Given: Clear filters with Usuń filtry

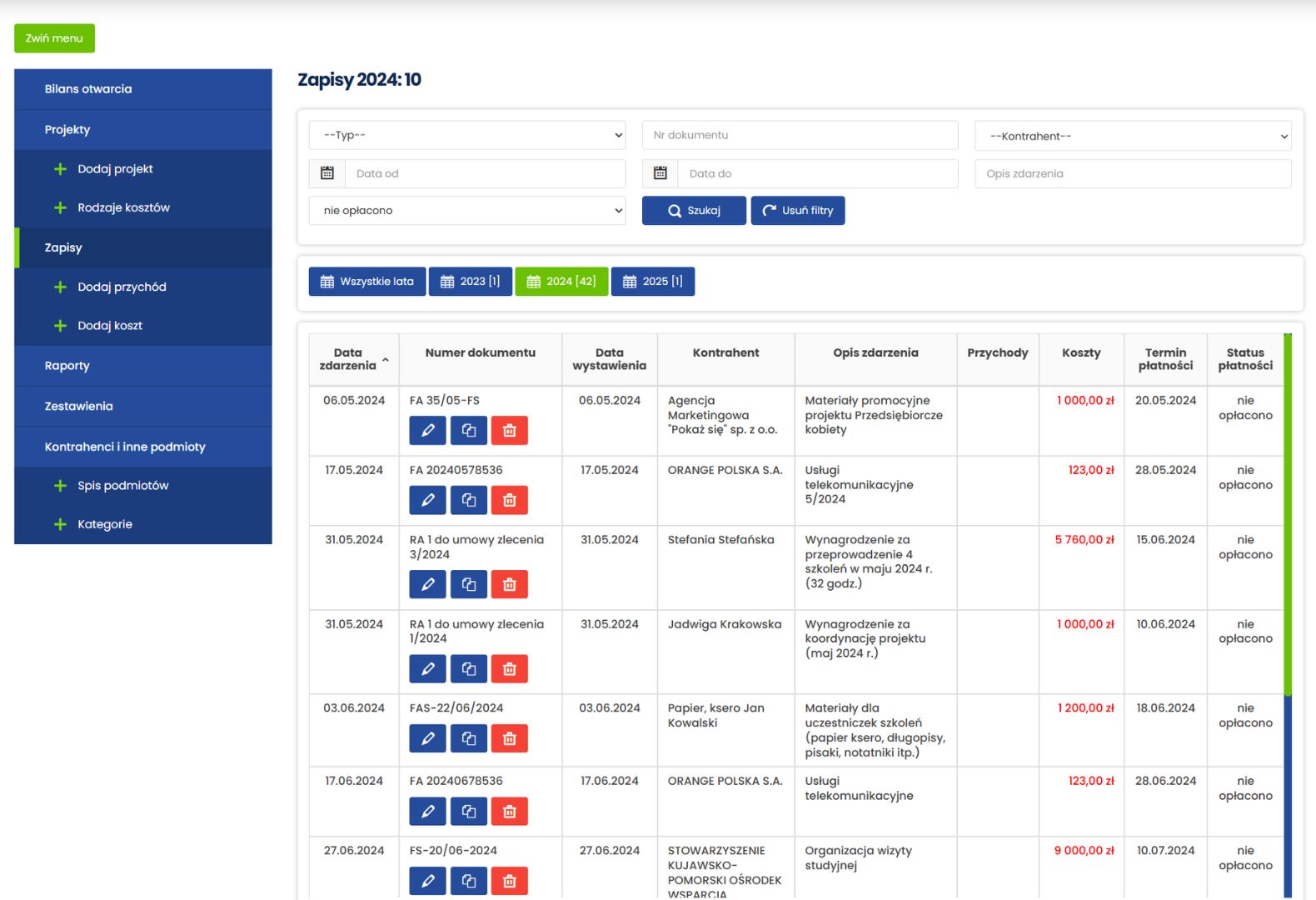Looking at the screenshot, I should (x=798, y=211).
